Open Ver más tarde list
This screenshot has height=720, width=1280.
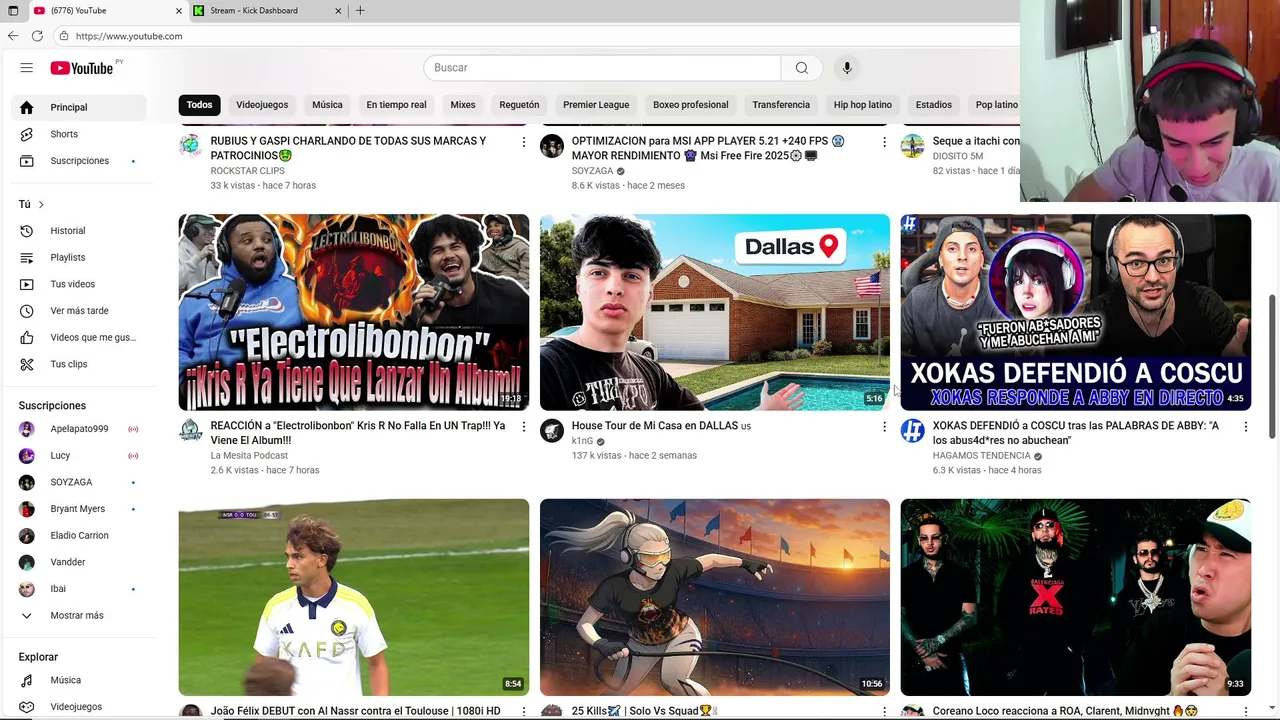coord(78,311)
